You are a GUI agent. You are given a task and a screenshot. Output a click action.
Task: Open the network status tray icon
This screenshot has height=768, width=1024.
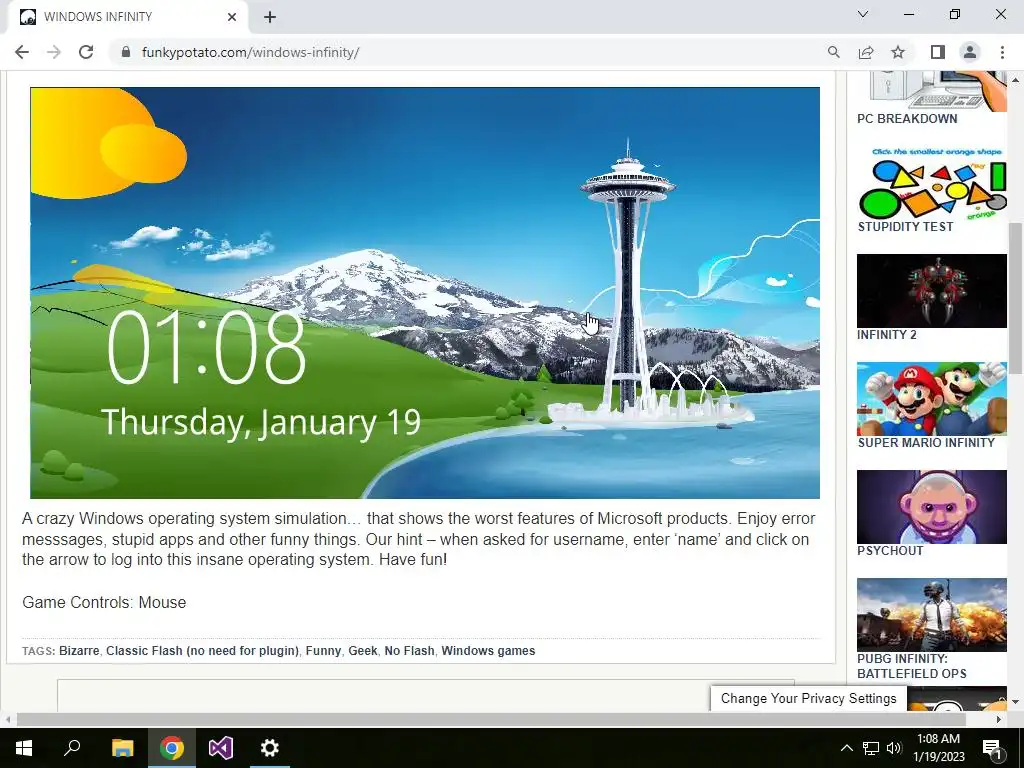tap(871, 748)
